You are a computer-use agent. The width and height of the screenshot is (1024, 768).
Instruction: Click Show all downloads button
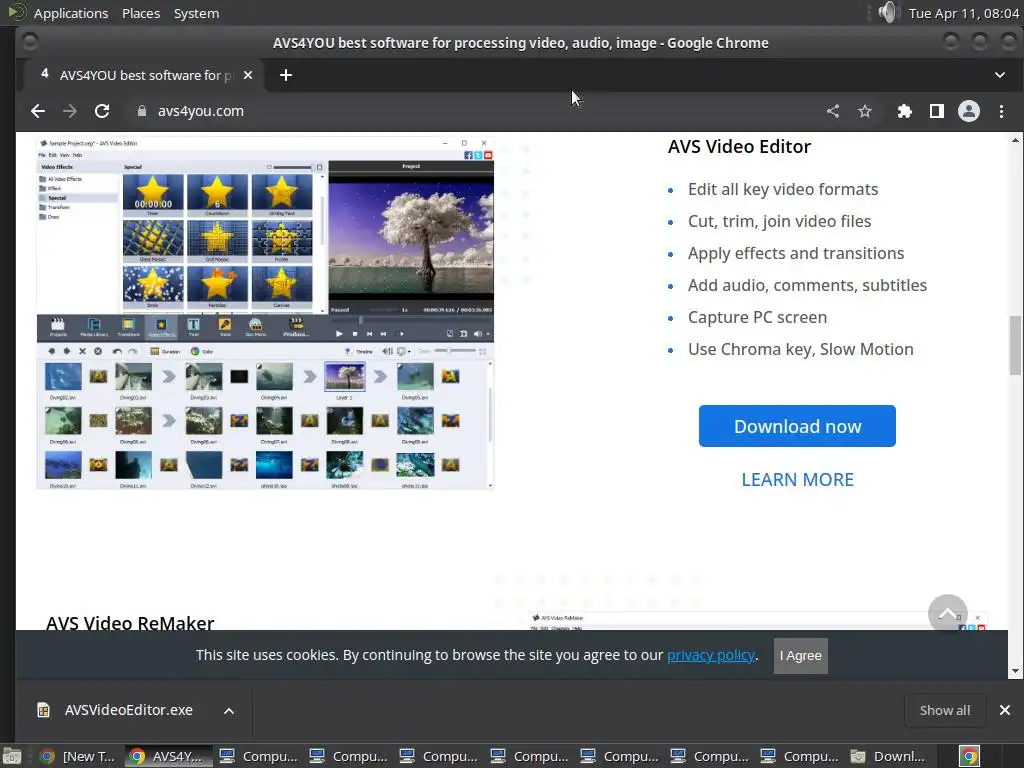coord(944,710)
